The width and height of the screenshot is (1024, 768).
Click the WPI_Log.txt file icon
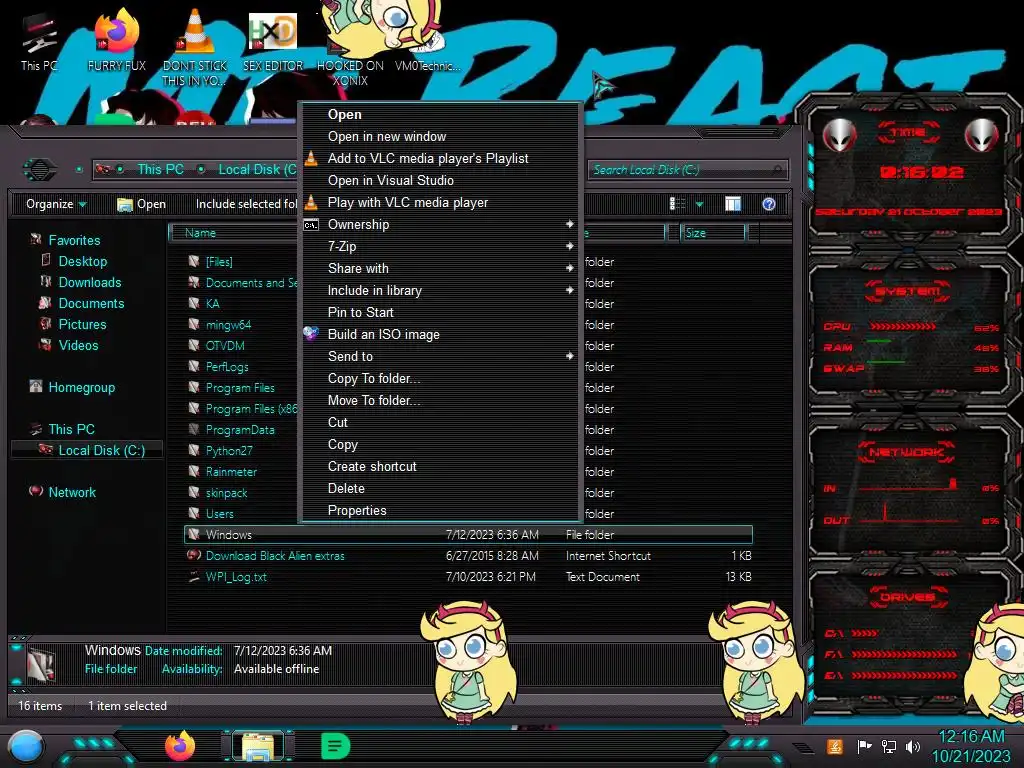click(194, 577)
